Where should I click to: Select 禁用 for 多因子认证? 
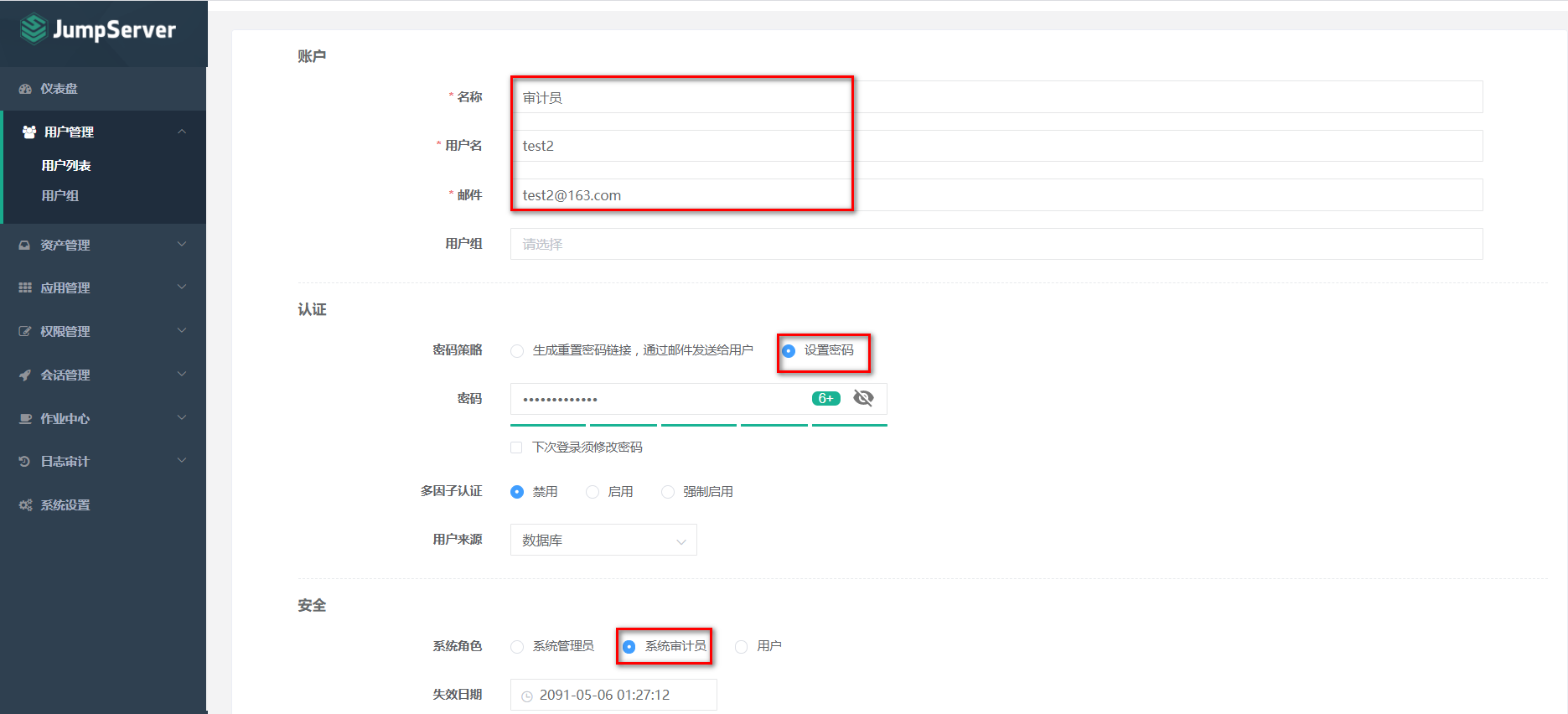pos(517,492)
